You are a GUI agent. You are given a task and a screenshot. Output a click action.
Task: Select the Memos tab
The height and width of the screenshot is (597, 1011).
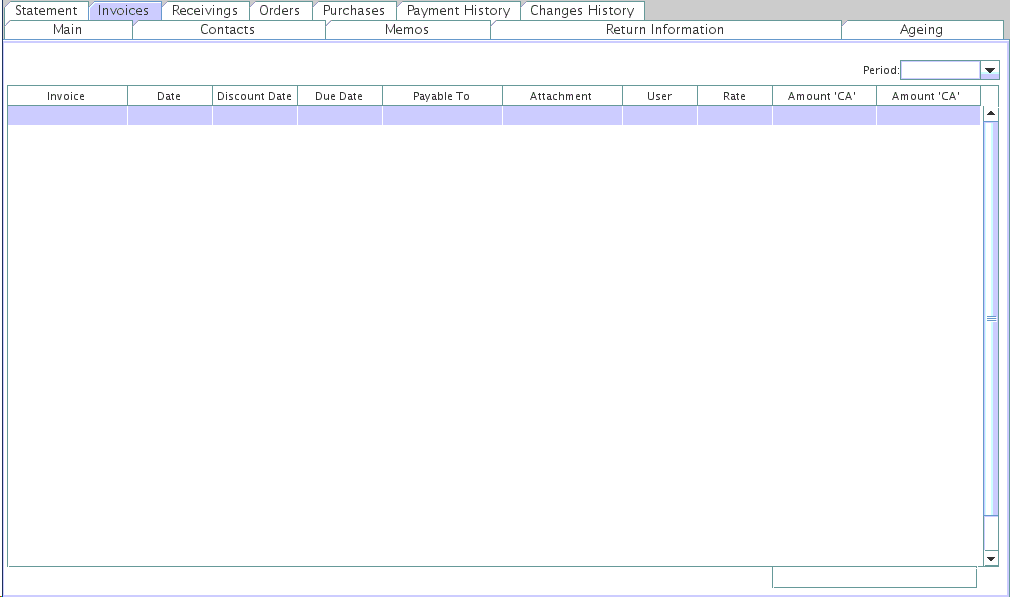407,30
